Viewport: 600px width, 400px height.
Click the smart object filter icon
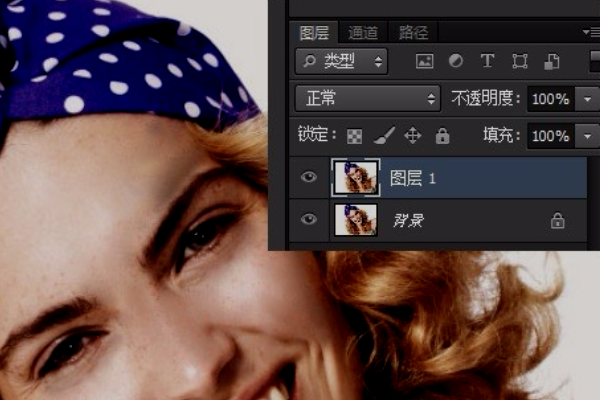551,62
